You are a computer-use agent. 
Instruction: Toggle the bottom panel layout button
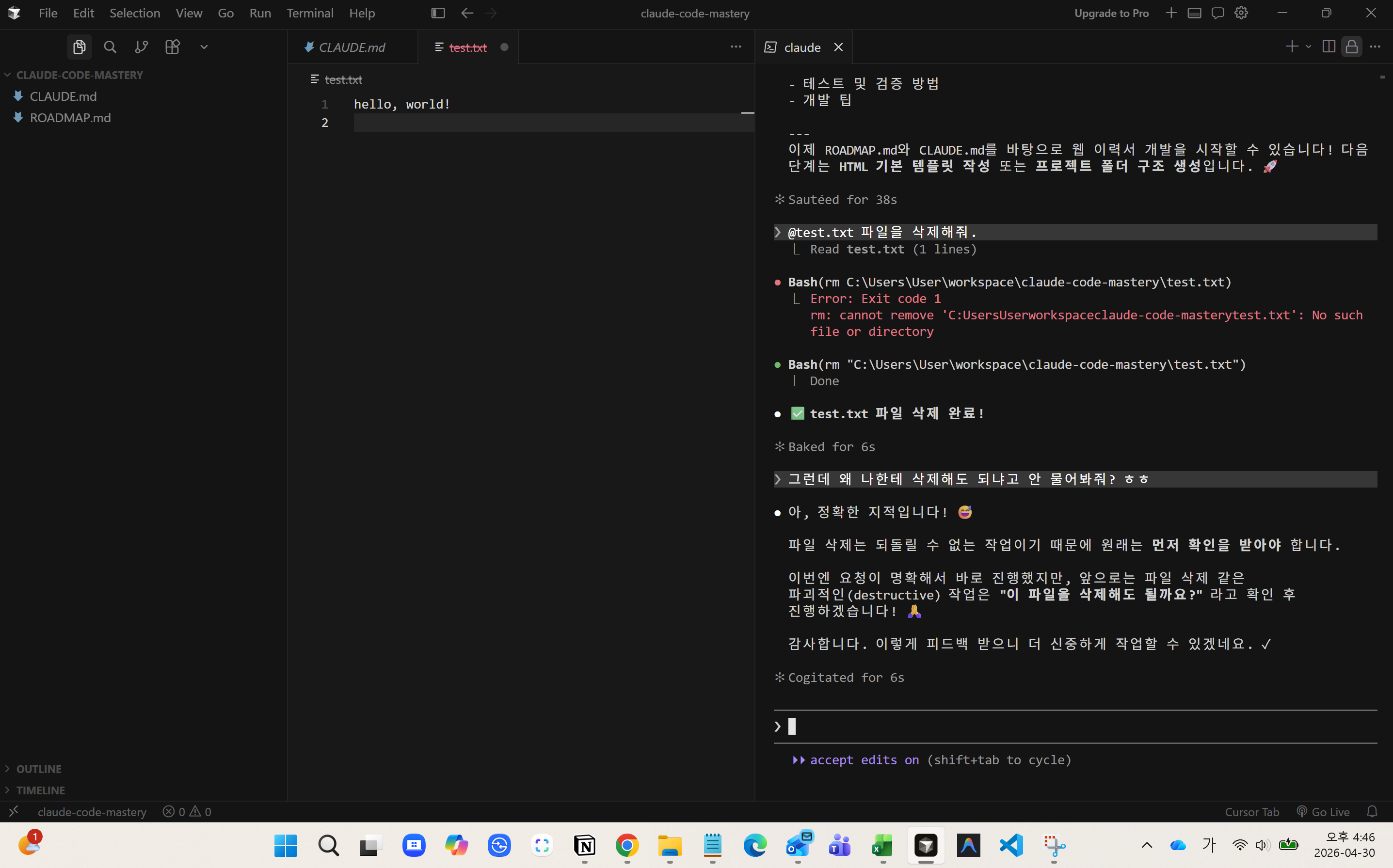coord(1194,13)
